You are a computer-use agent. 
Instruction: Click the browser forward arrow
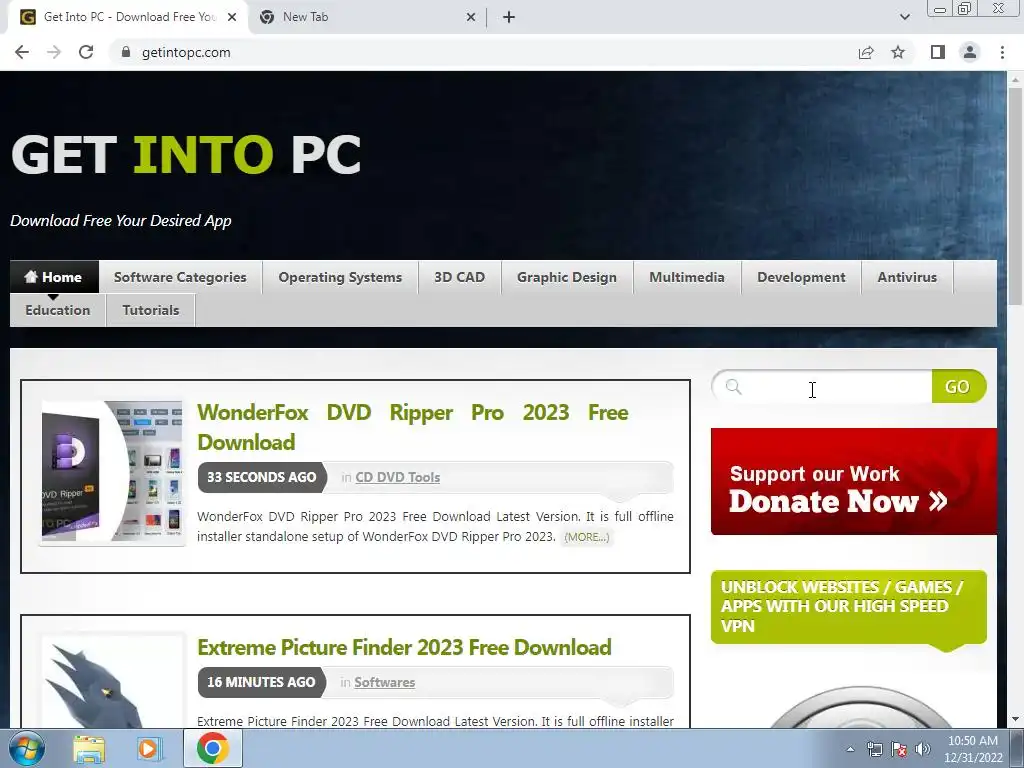tap(54, 52)
